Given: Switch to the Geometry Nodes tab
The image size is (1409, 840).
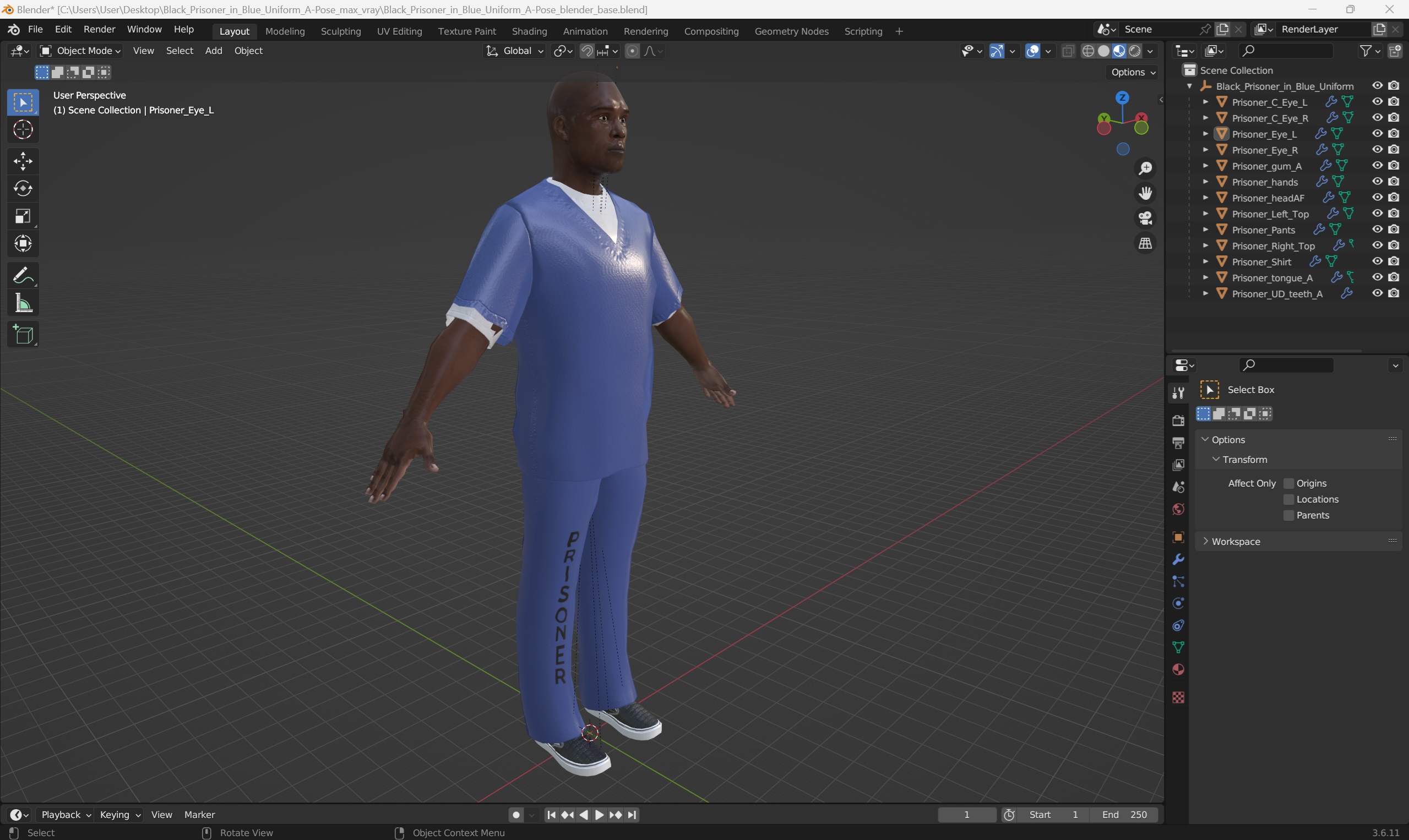Looking at the screenshot, I should coord(791,31).
